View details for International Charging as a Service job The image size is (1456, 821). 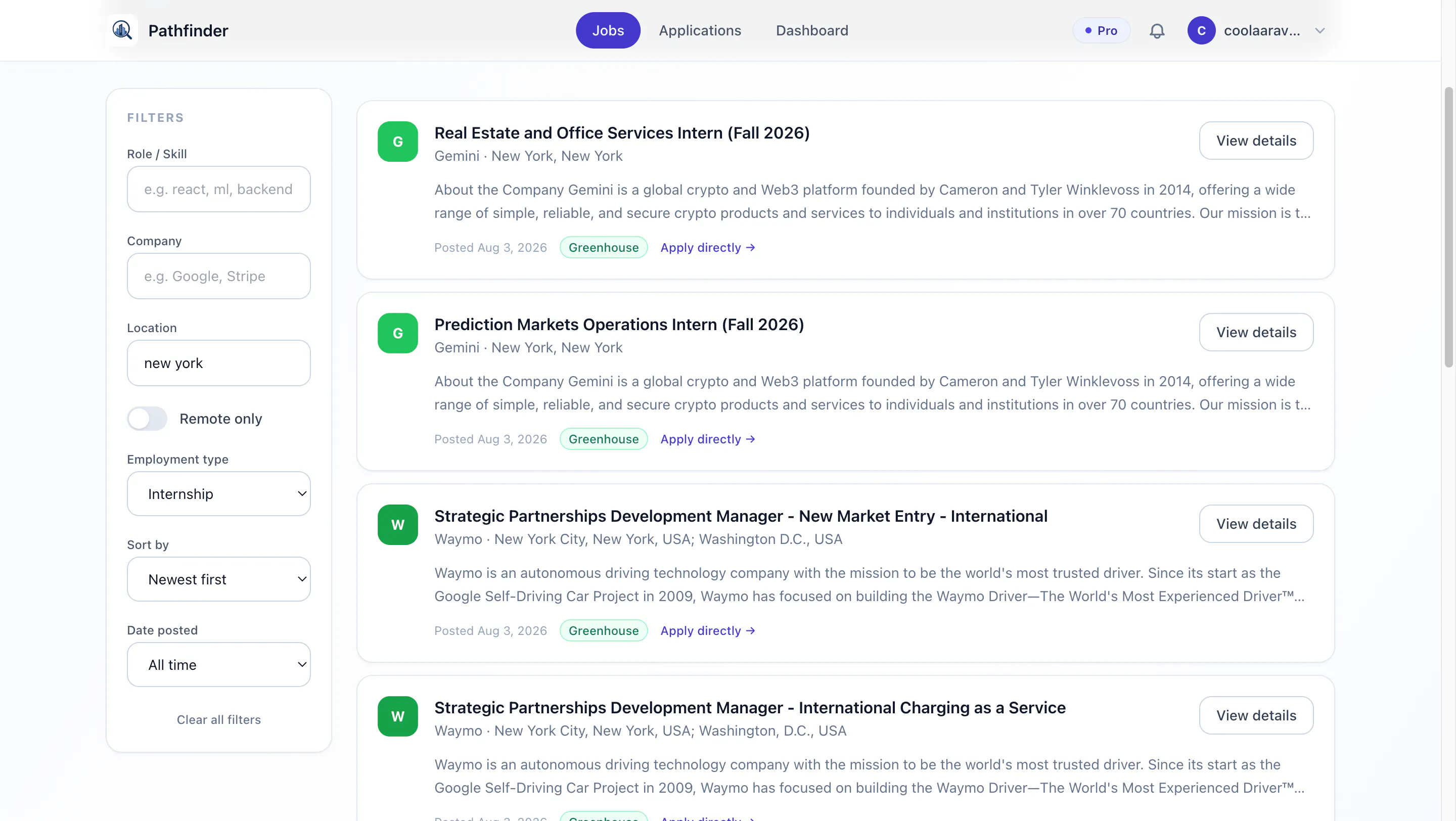pos(1256,715)
